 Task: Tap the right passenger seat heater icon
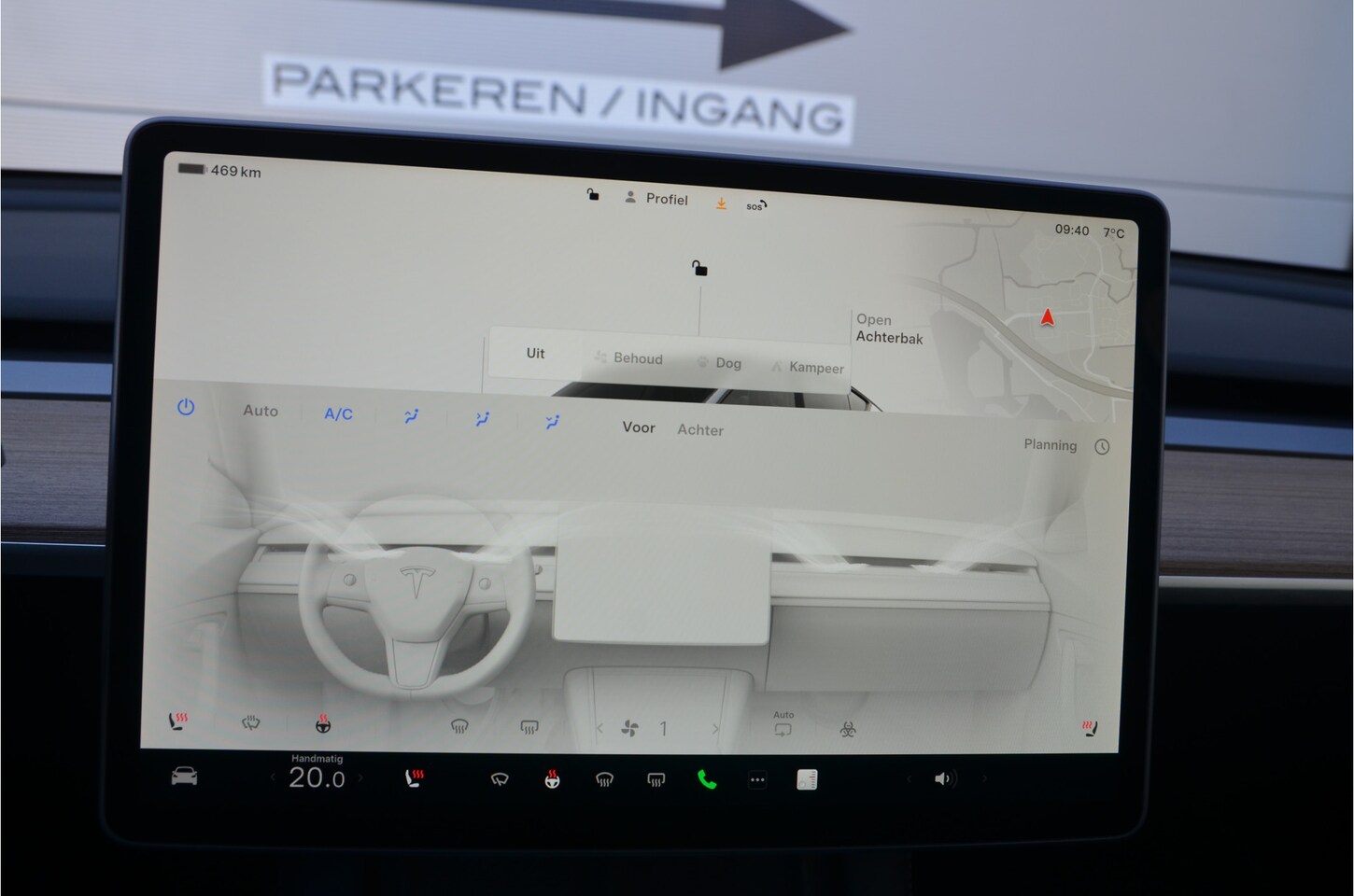pyautogui.click(x=1089, y=727)
